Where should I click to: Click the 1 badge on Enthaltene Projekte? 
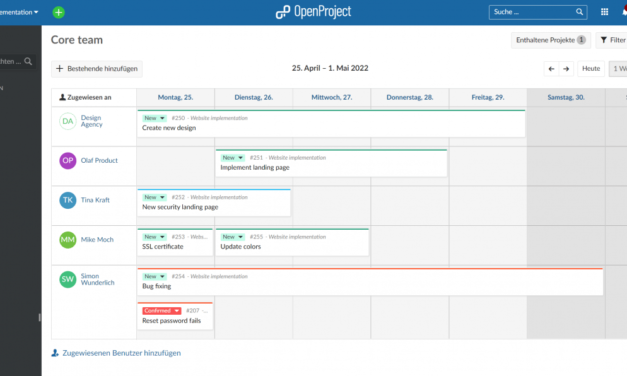pos(581,40)
